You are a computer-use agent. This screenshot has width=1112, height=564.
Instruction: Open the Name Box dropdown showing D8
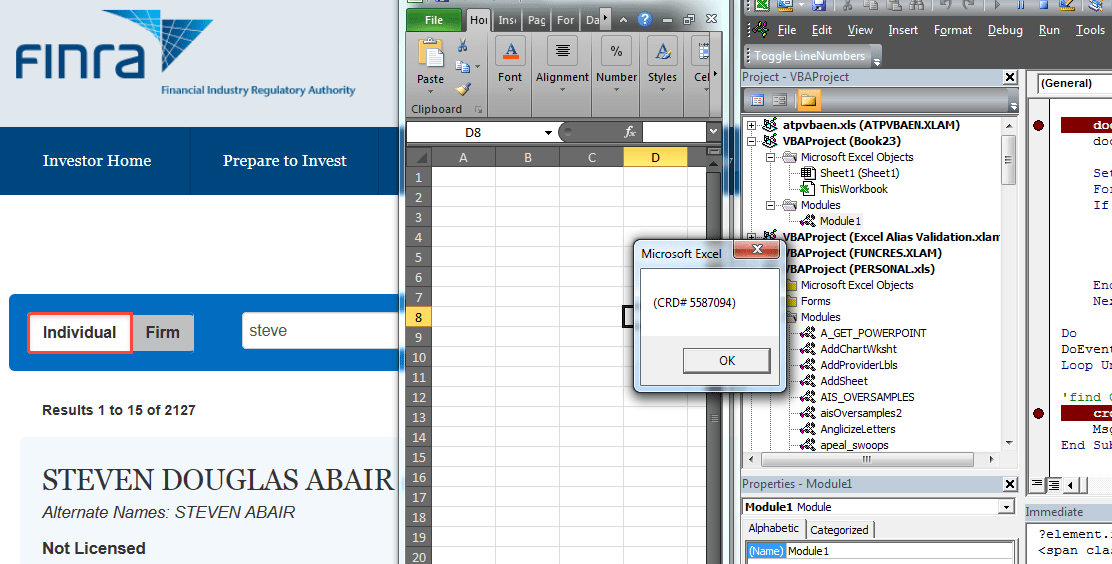pyautogui.click(x=547, y=133)
